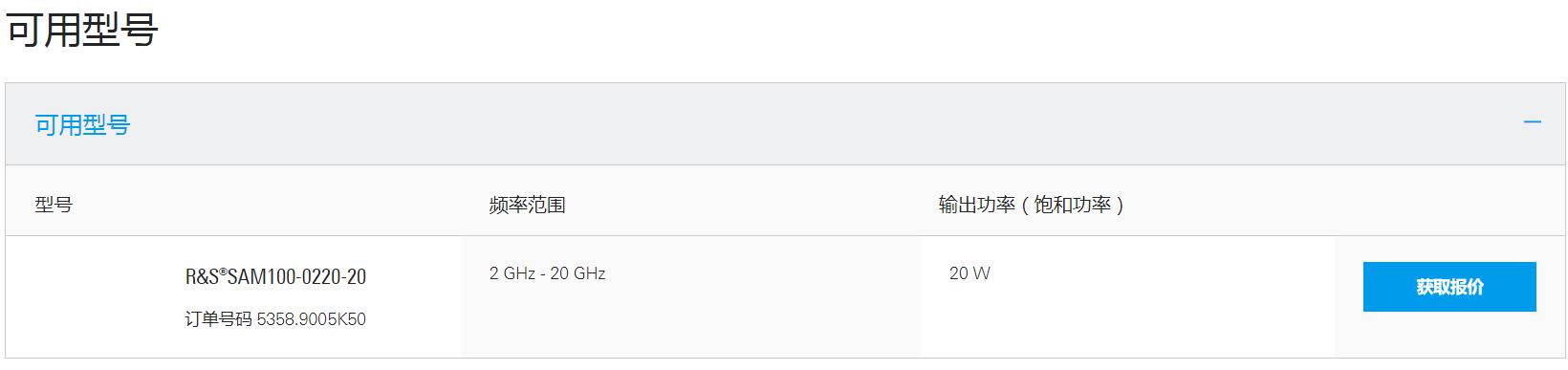Click the dash between 2 GHz and 20 GHz
1568x370 pixels.
tap(542, 274)
